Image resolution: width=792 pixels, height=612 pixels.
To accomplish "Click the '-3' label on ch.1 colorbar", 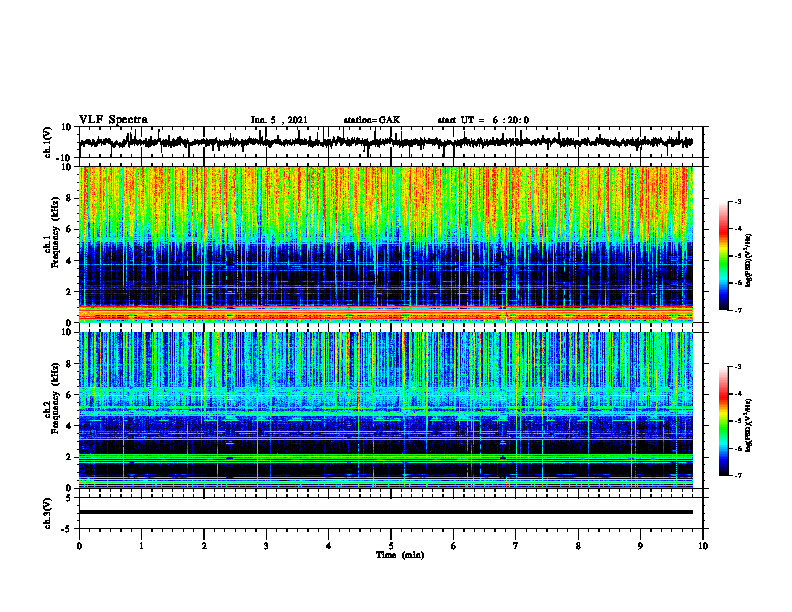I will (x=738, y=201).
